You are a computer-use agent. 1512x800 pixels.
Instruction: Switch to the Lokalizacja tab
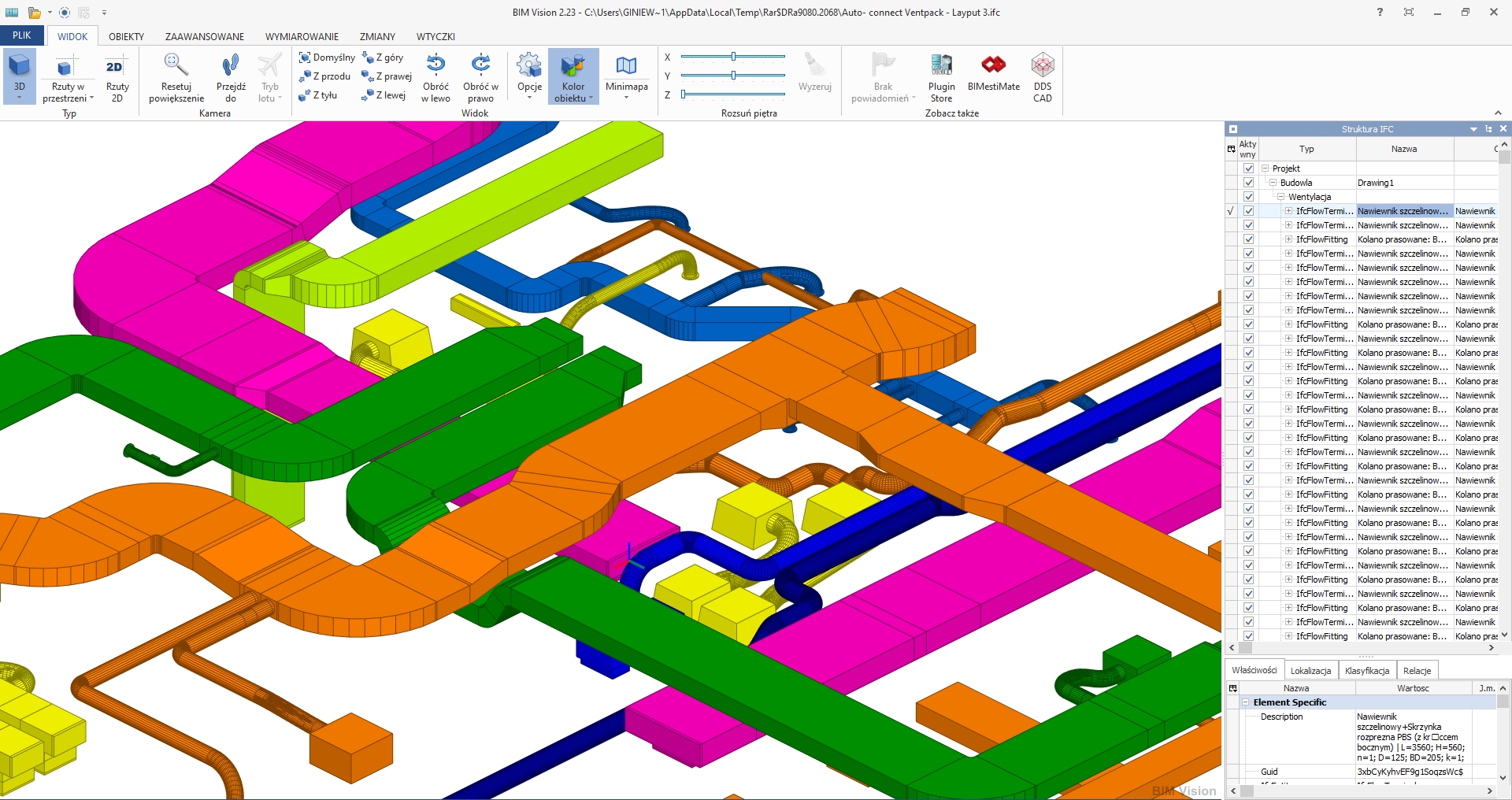(x=1310, y=671)
